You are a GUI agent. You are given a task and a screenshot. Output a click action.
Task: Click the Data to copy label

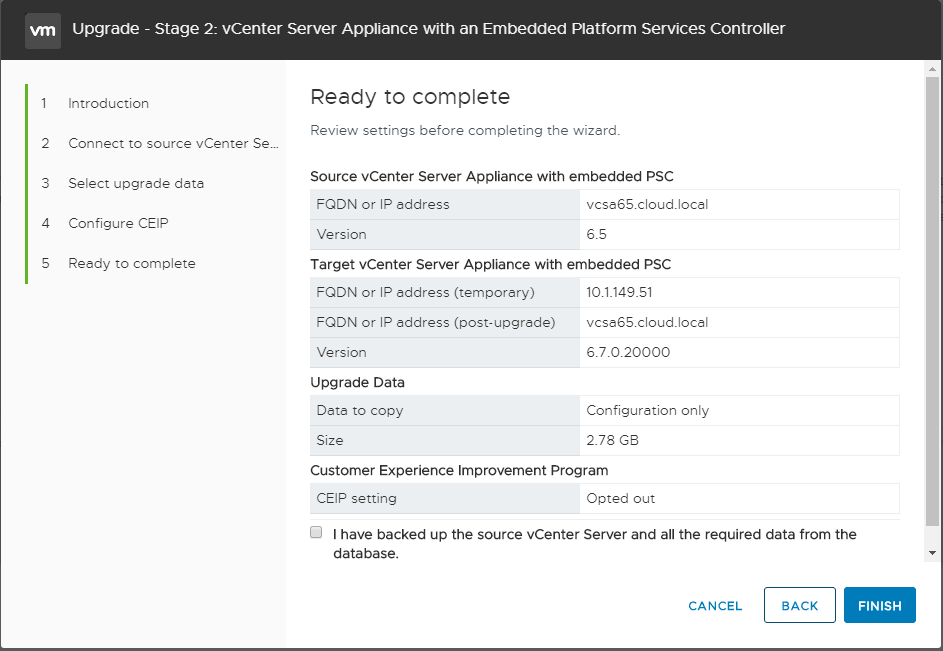pos(360,410)
